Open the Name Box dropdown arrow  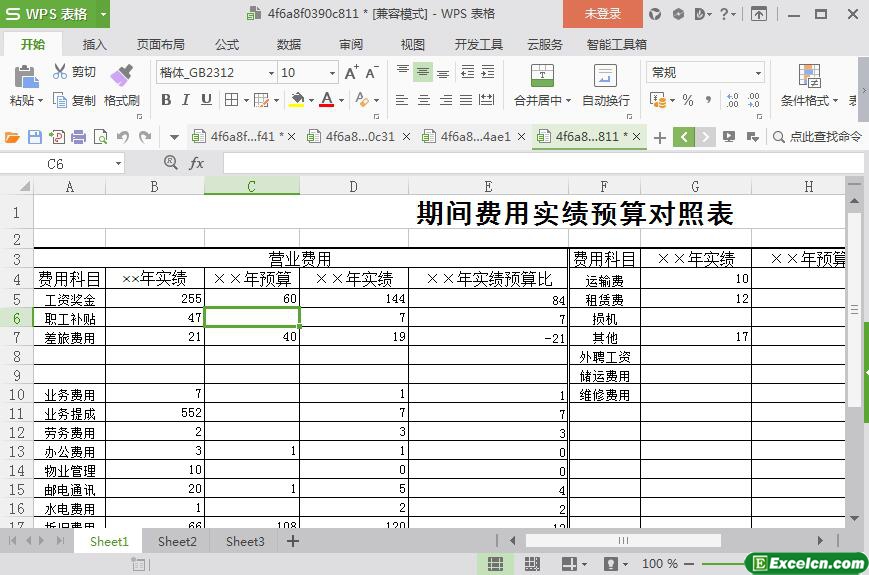point(118,163)
